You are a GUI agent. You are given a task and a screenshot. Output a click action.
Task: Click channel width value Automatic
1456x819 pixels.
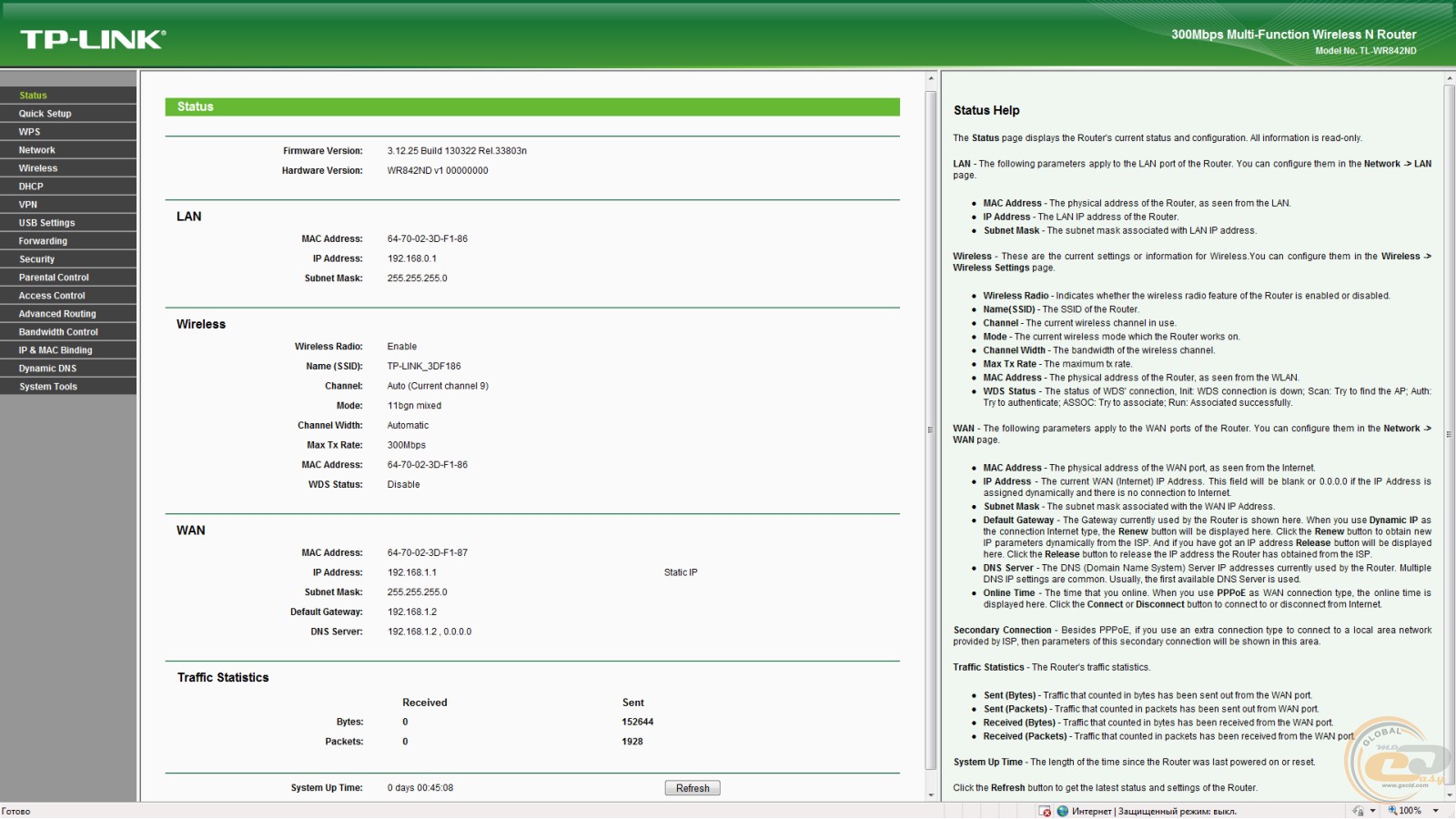[408, 426]
